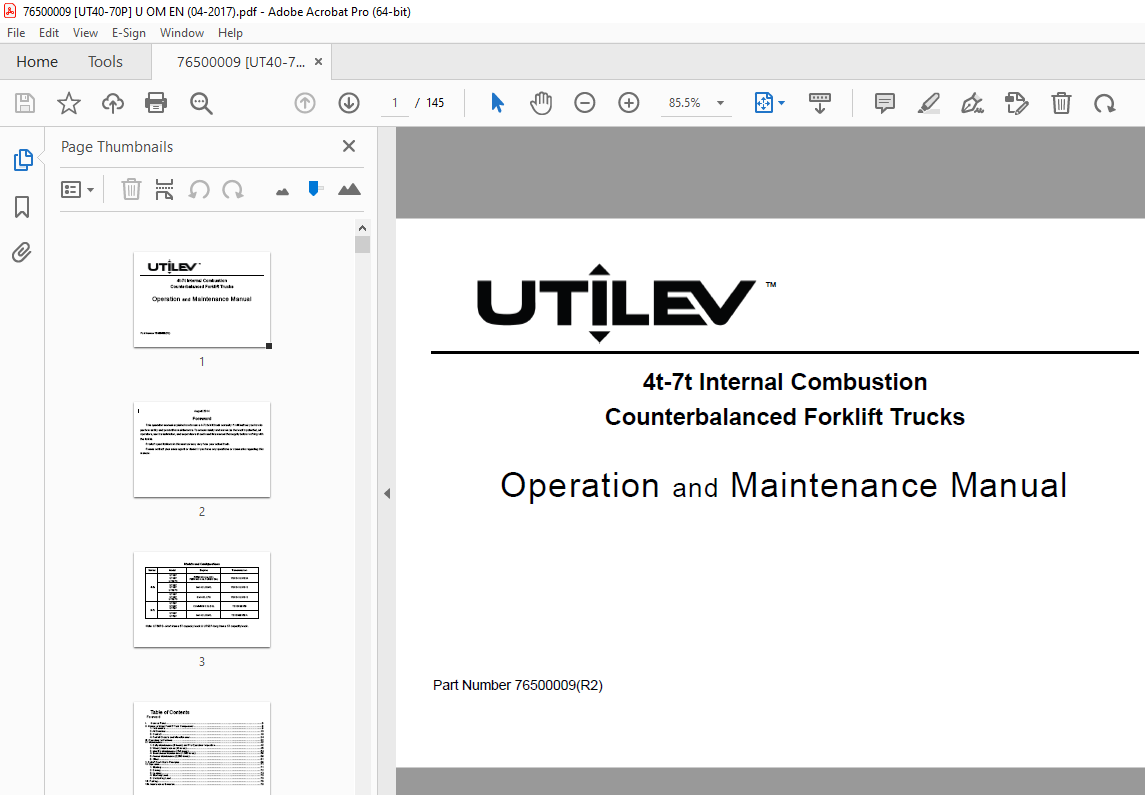Click the cloud upload icon
The width and height of the screenshot is (1145, 795).
point(112,103)
